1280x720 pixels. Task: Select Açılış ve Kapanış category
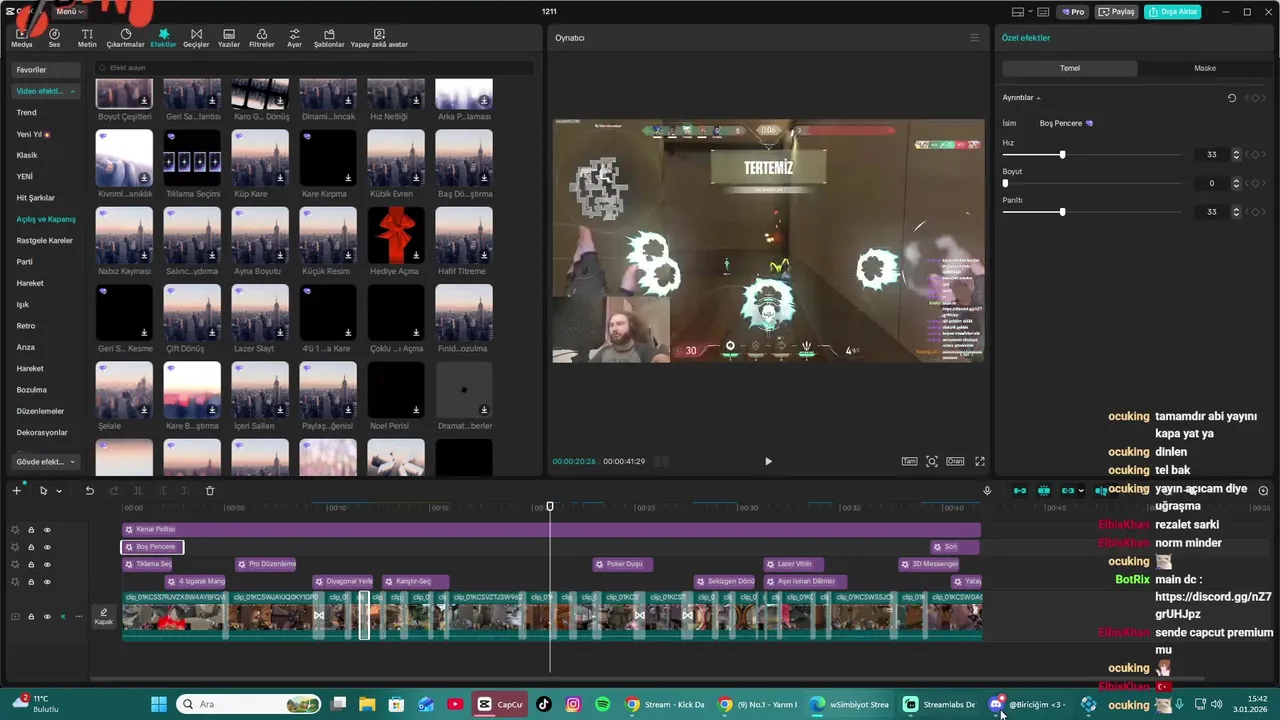(x=46, y=219)
